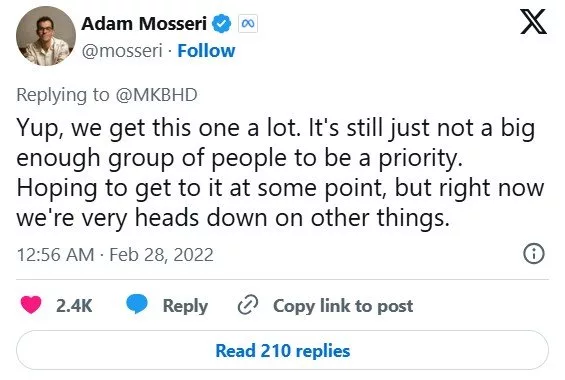The height and width of the screenshot is (380, 565).
Task: Click the Meta affiliation badge icon
Action: point(248,24)
